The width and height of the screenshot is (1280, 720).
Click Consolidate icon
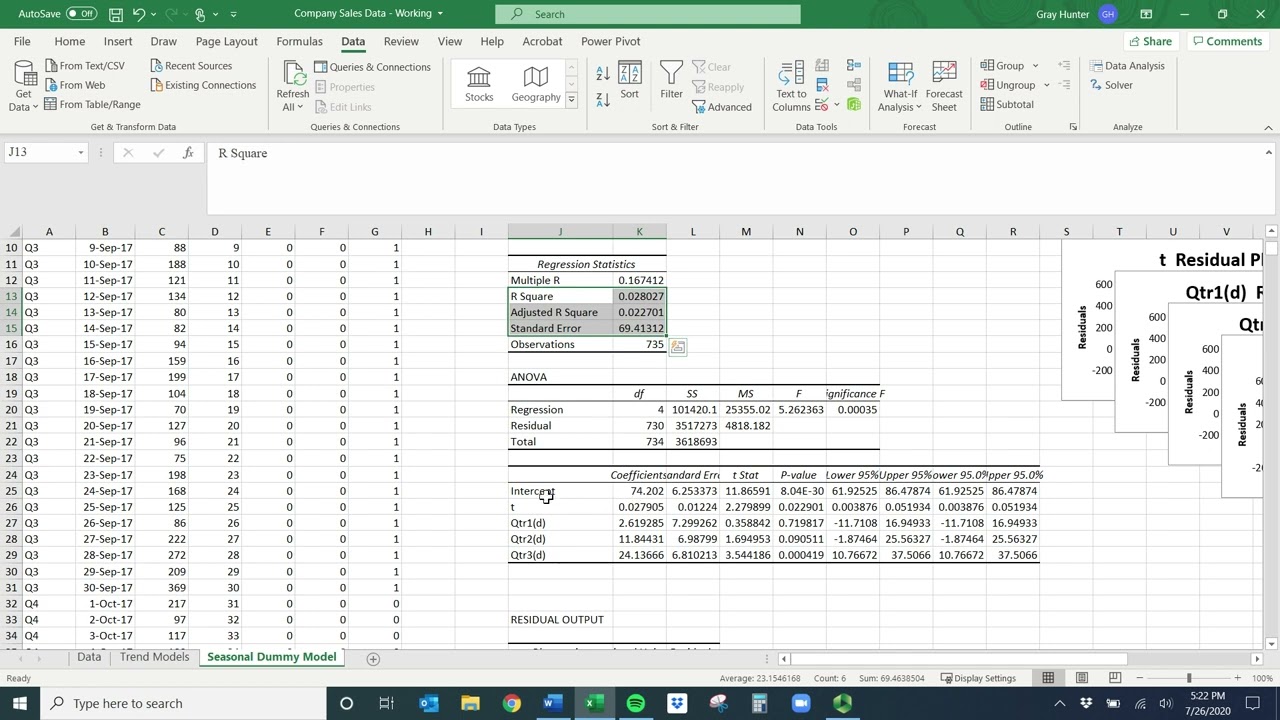853,66
